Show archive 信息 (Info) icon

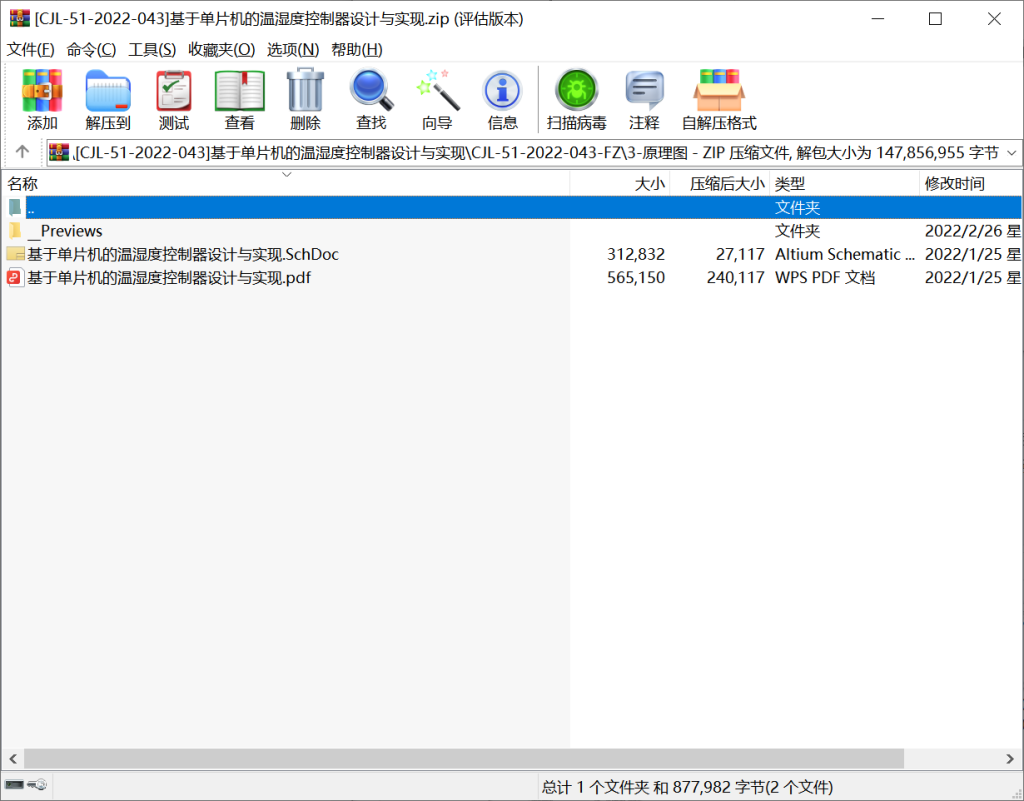click(x=502, y=92)
